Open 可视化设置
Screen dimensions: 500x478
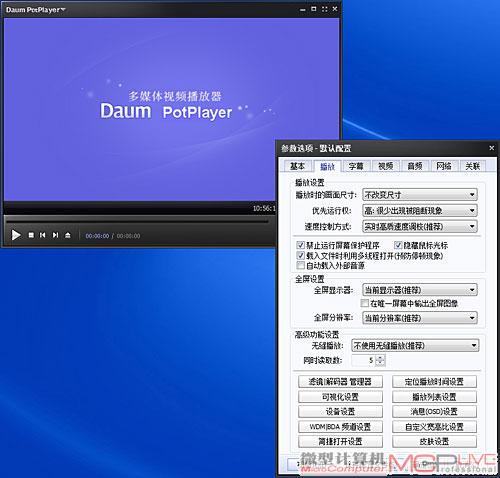[x=340, y=397]
